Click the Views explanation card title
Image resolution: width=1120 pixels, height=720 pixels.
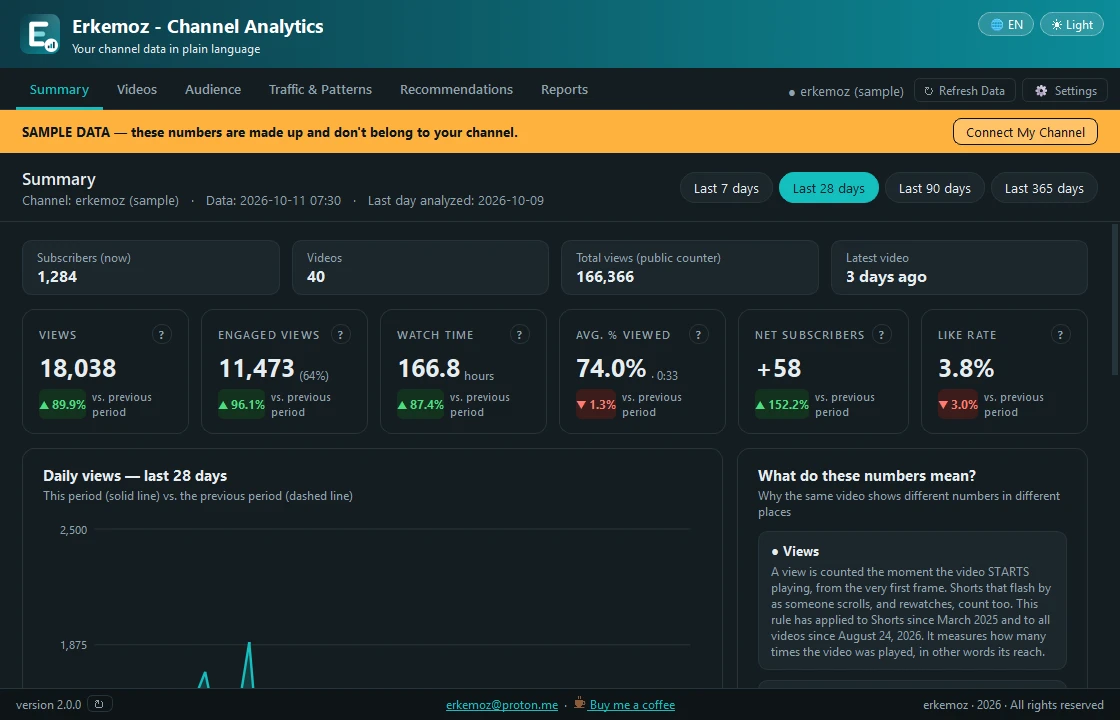[x=801, y=551]
